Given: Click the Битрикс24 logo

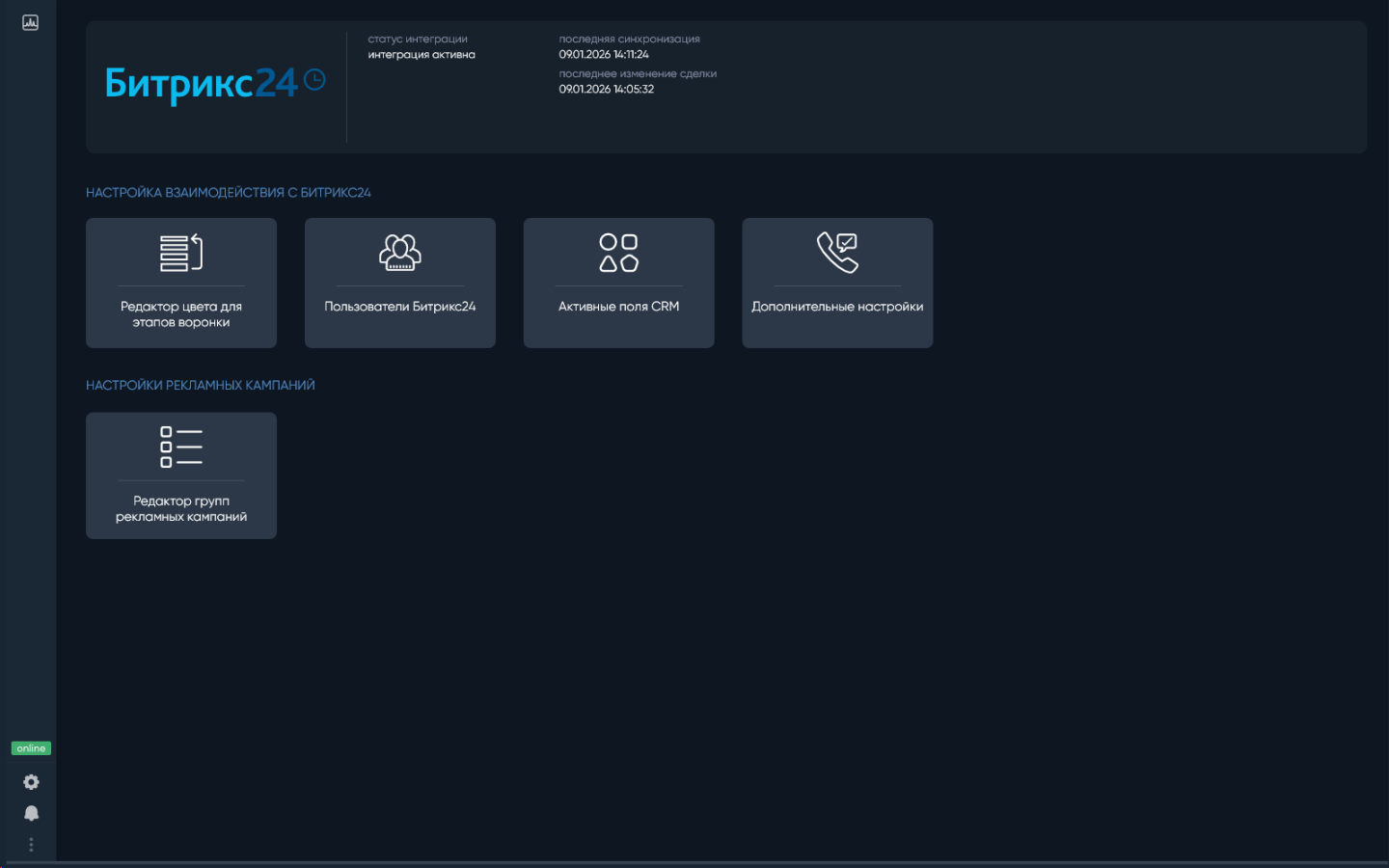Looking at the screenshot, I should pos(201,84).
